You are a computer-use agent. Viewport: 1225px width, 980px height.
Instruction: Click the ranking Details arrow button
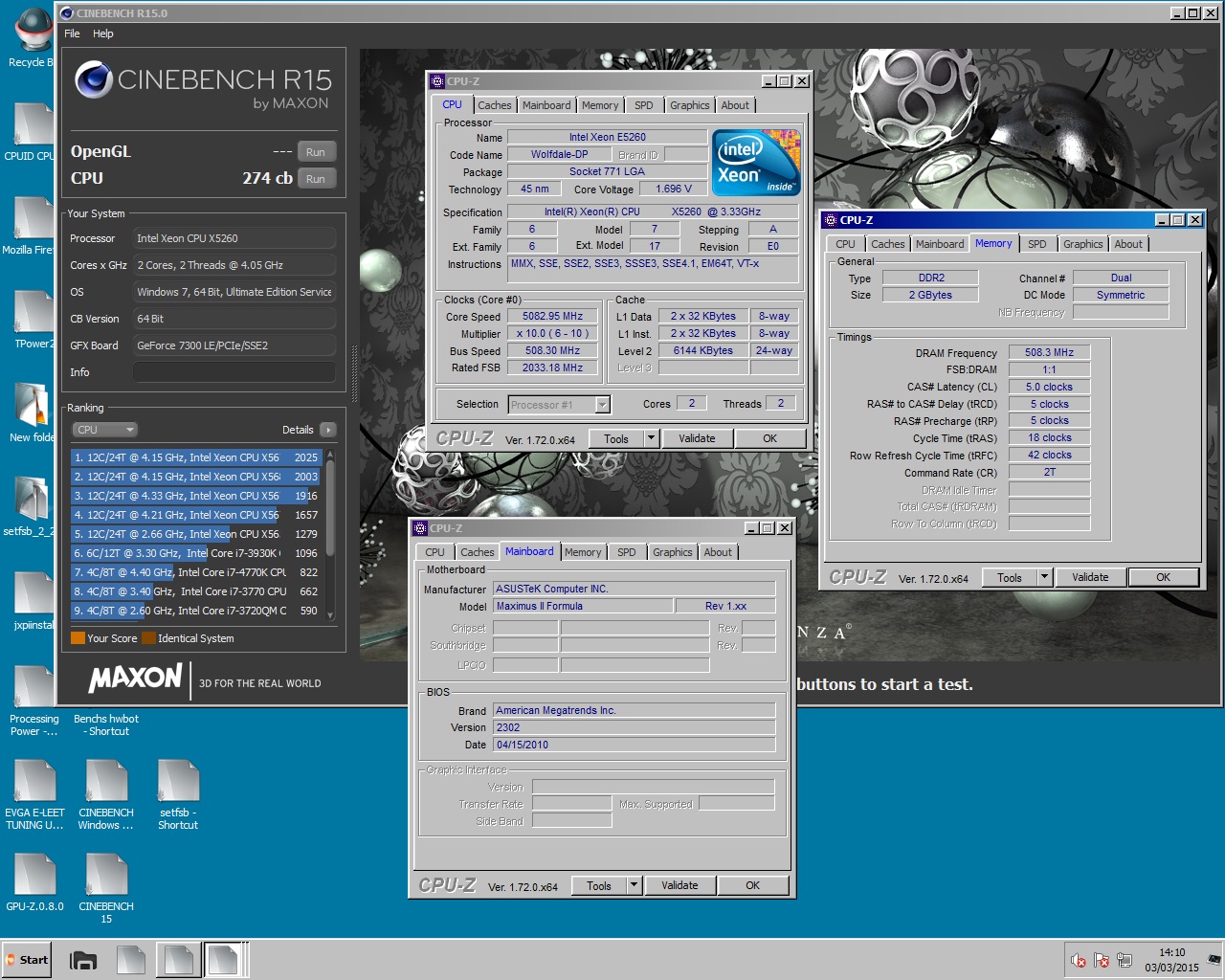(x=328, y=430)
